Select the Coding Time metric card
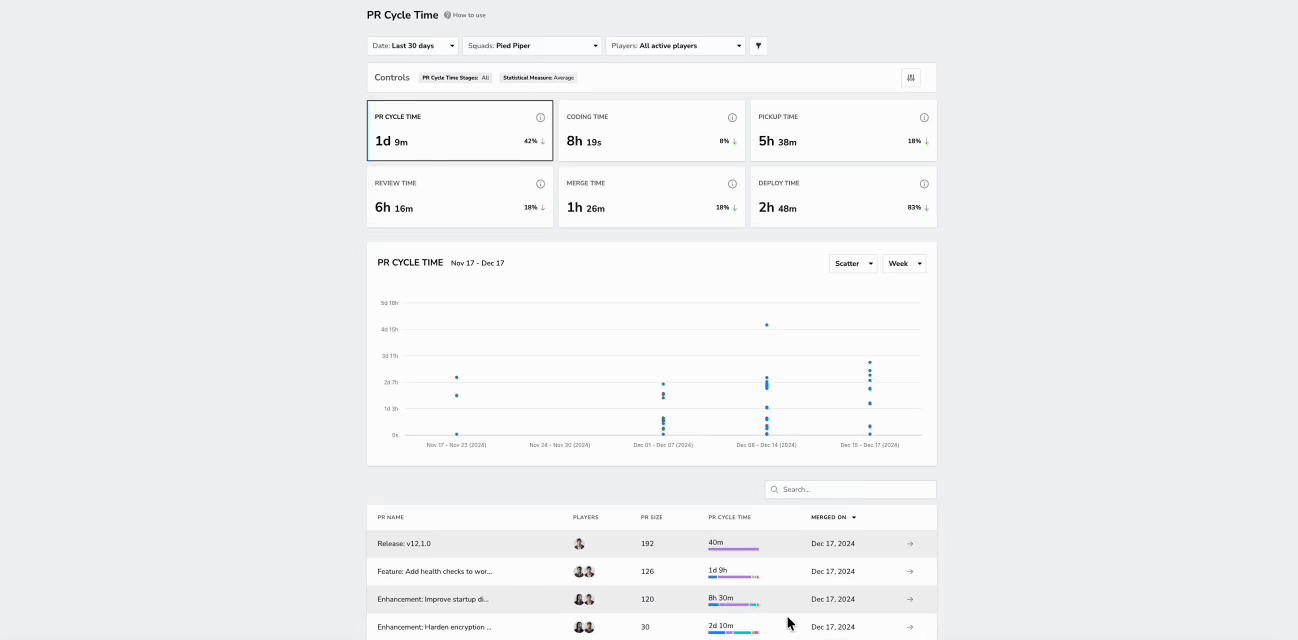1298x640 pixels. click(652, 130)
